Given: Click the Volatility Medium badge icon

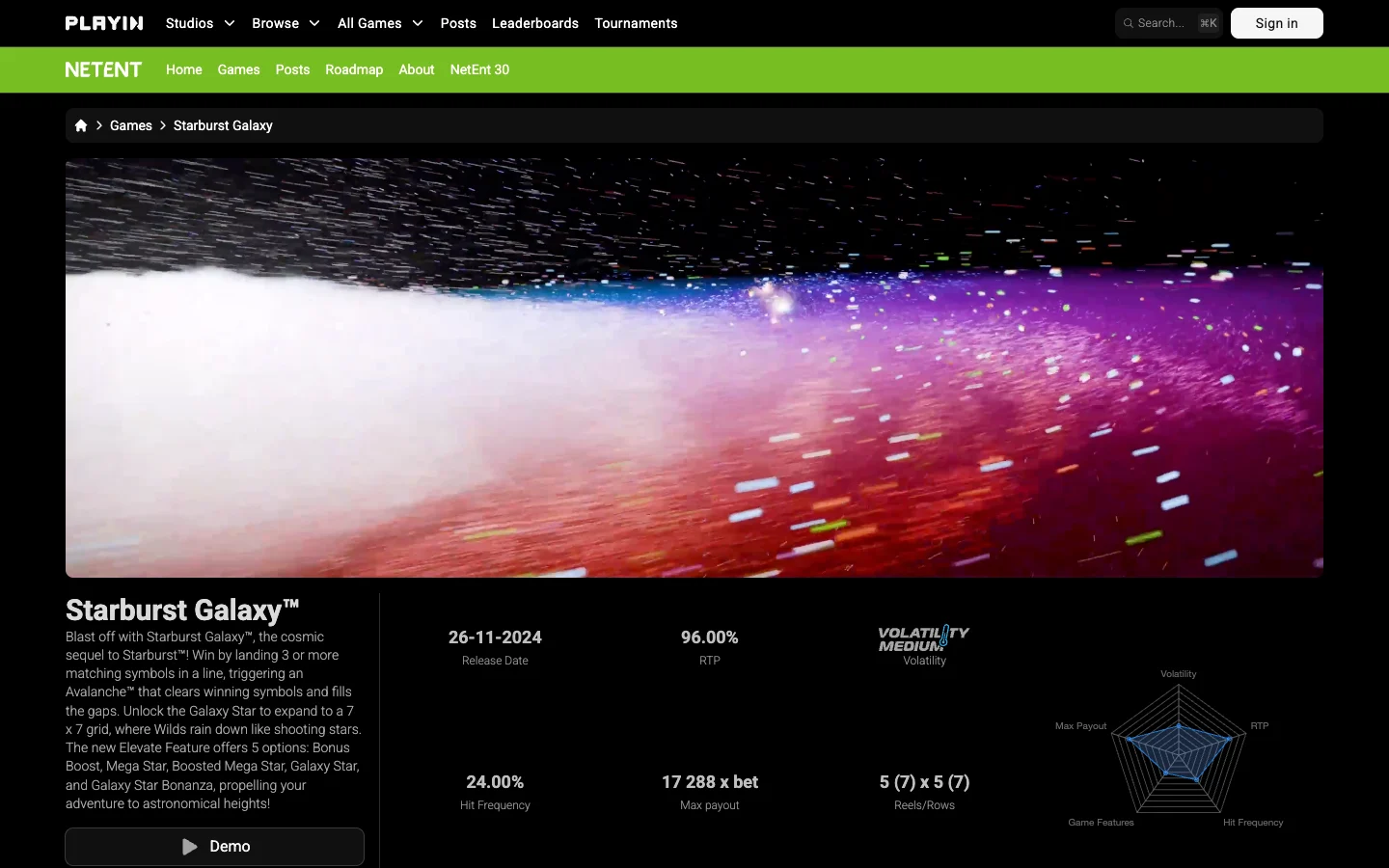Looking at the screenshot, I should tap(924, 638).
